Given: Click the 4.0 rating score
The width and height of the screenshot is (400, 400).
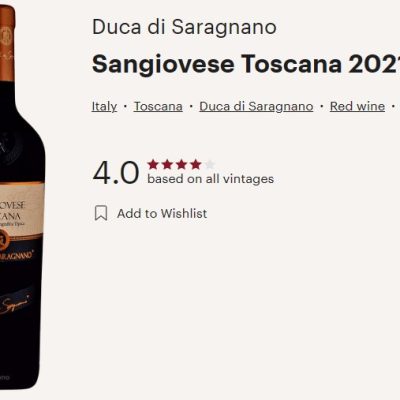Looking at the screenshot, I should click(x=116, y=173).
